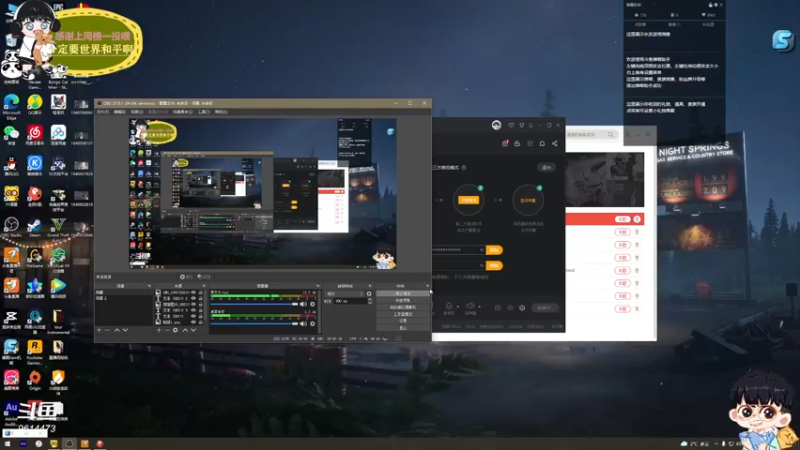Click the highlighted top streaming control button
This screenshot has height=450, width=800.
[x=403, y=293]
